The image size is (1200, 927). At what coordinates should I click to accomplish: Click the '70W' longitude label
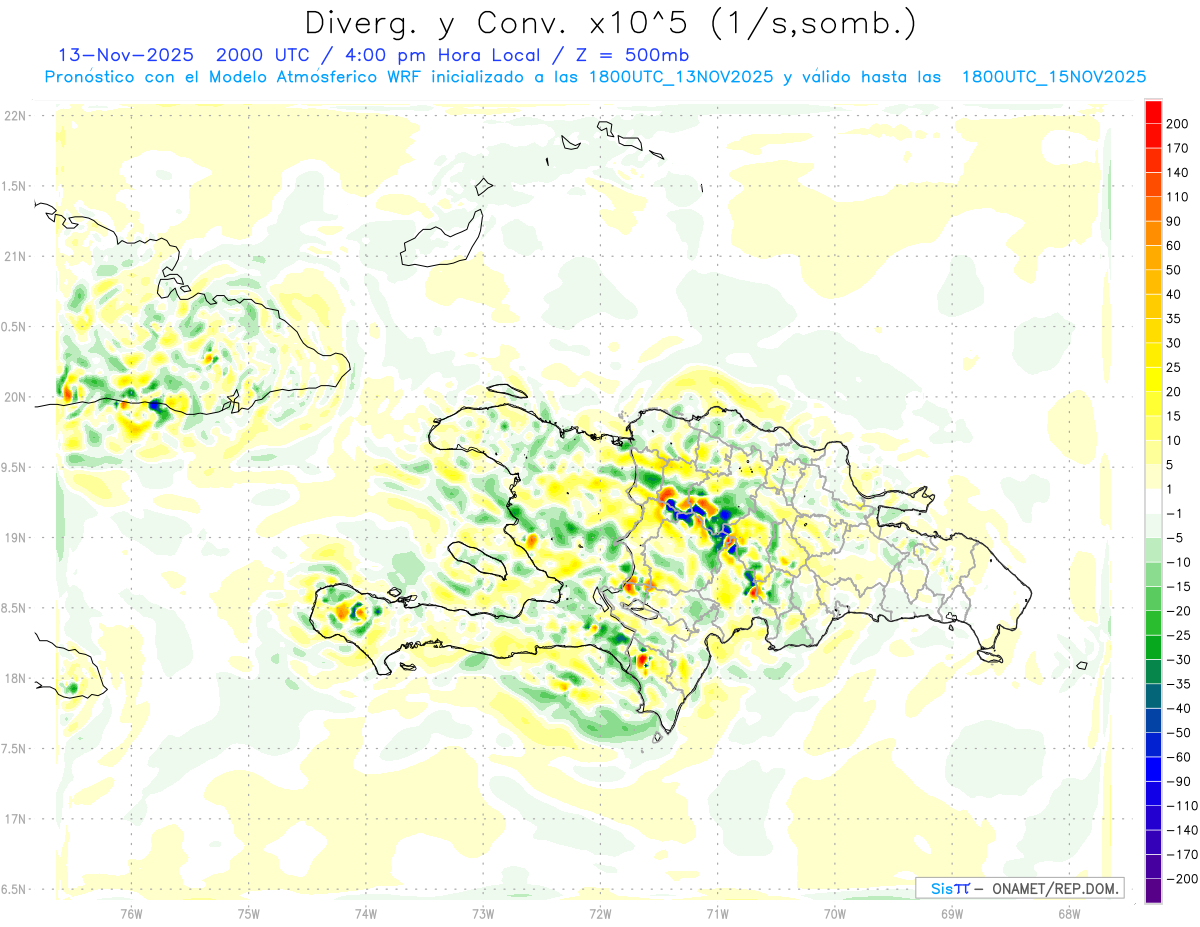[x=835, y=913]
